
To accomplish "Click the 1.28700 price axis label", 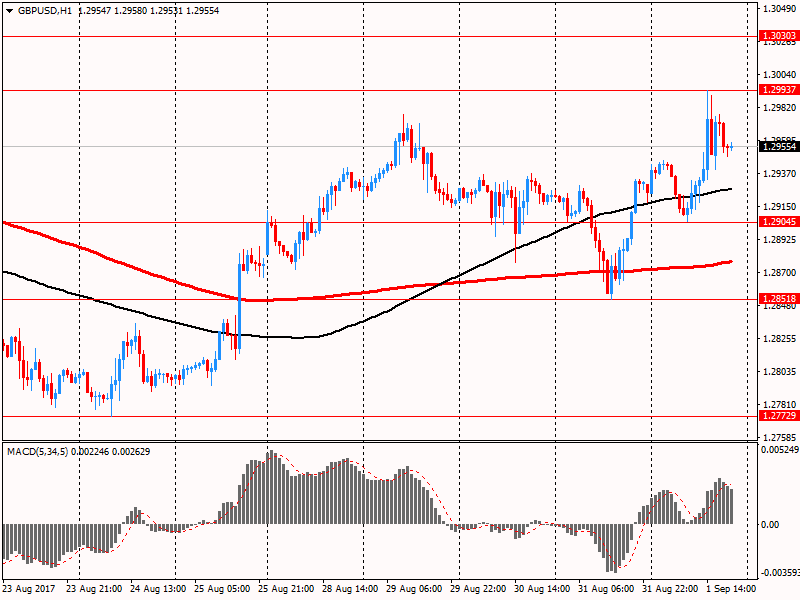I will click(x=780, y=273).
